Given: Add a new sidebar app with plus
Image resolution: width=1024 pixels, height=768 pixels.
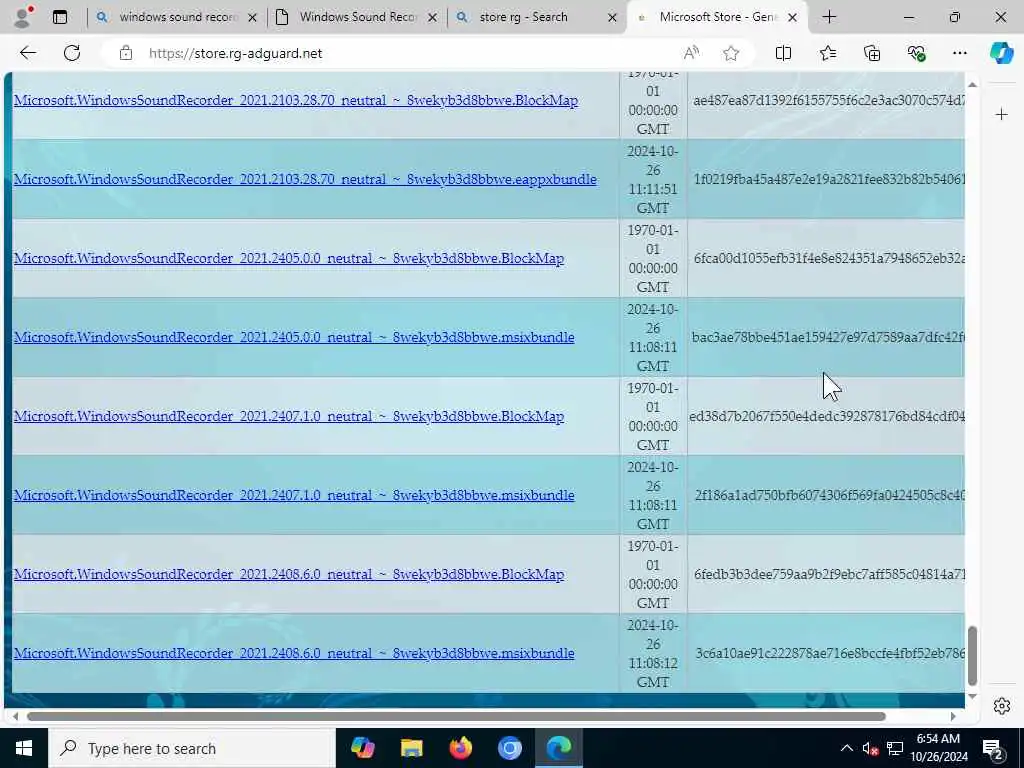Looking at the screenshot, I should pos(1002,115).
